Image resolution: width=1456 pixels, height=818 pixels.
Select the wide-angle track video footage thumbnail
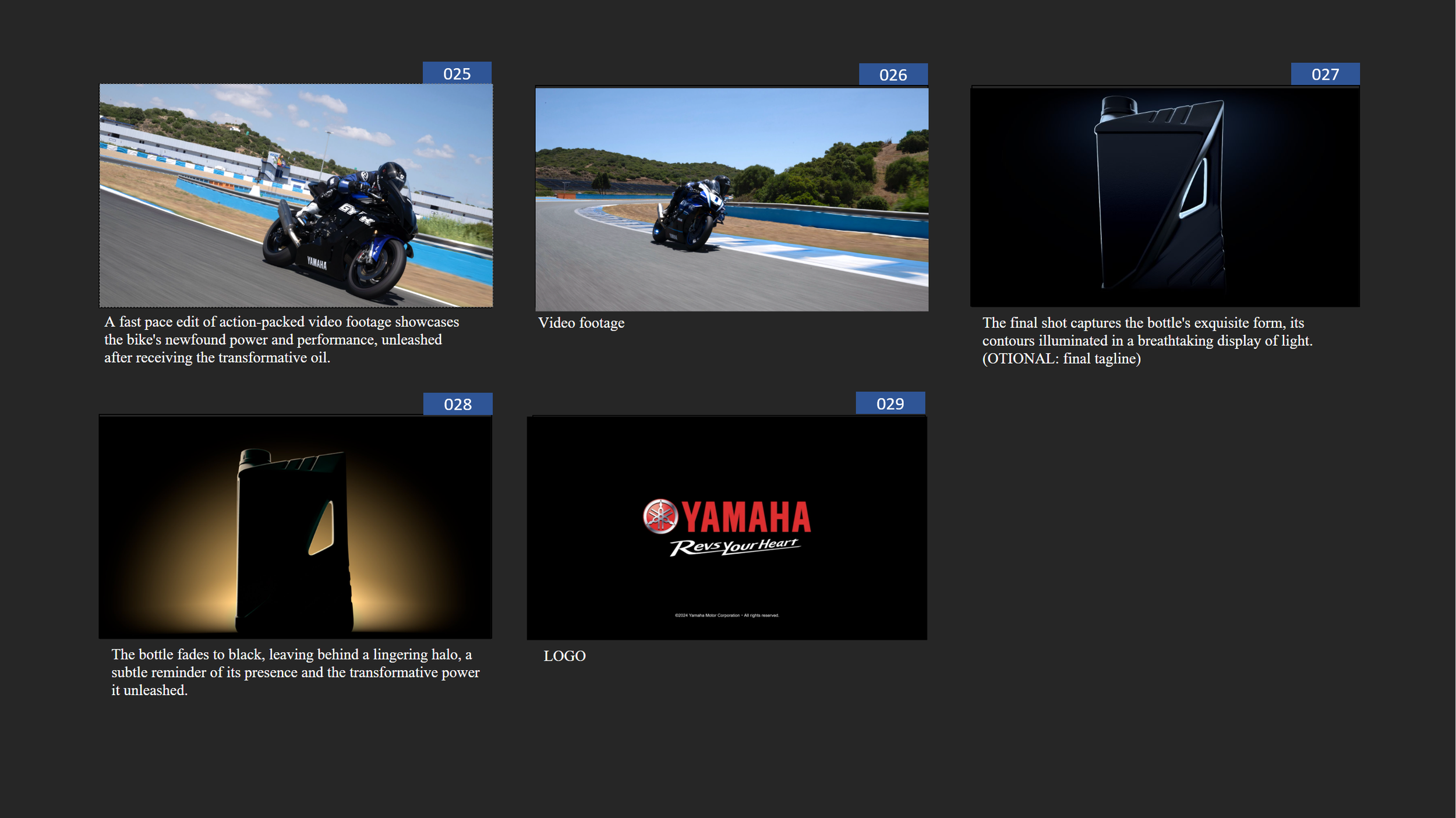pyautogui.click(x=731, y=199)
